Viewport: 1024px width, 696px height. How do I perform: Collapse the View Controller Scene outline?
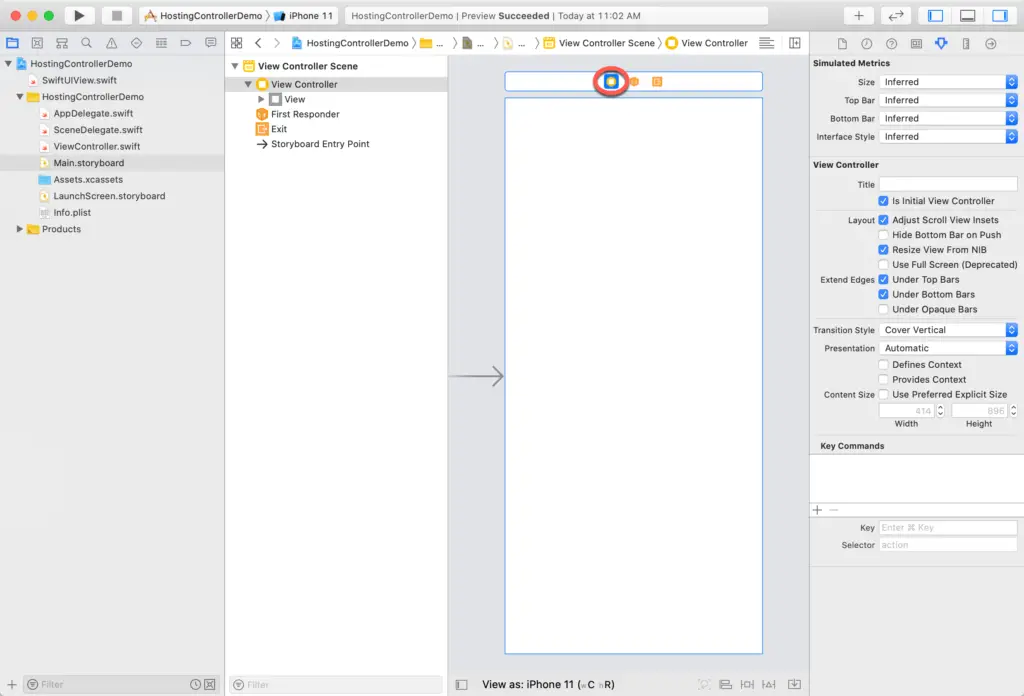pos(235,66)
